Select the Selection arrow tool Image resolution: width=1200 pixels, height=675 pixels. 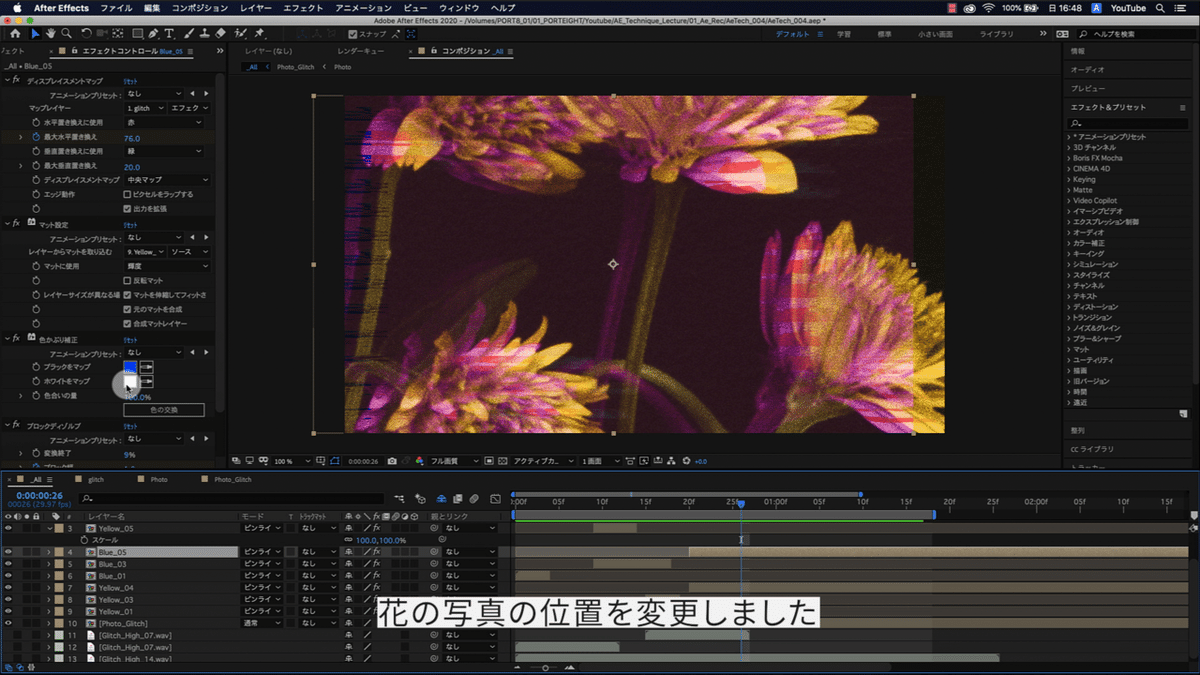[35, 33]
